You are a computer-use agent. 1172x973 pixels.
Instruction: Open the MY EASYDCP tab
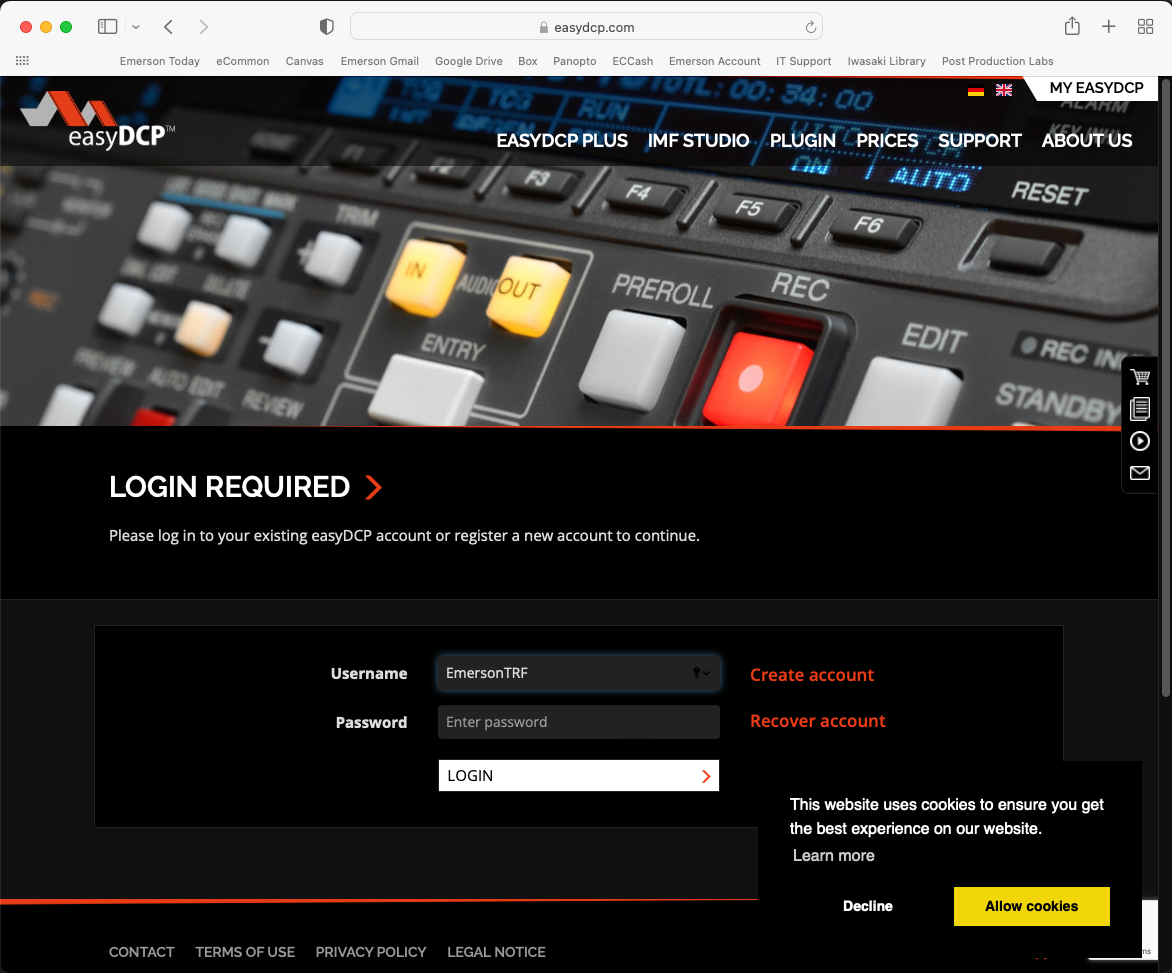pos(1096,88)
